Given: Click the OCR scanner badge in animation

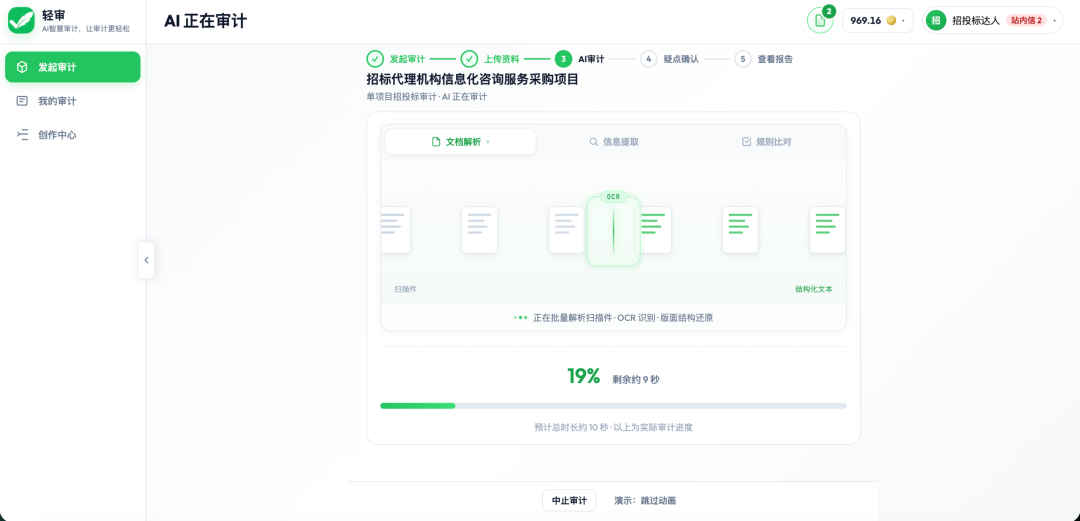Looking at the screenshot, I should pyautogui.click(x=613, y=196).
